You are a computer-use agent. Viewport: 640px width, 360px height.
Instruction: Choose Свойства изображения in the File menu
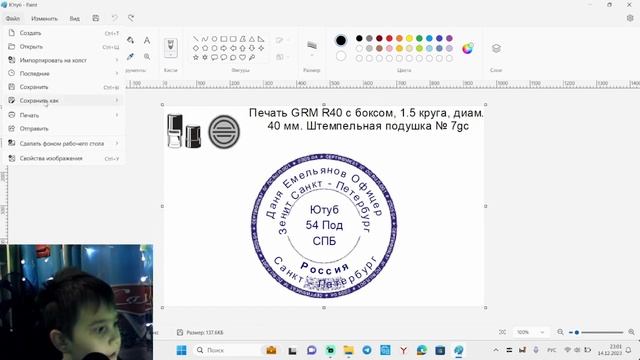pos(63,158)
